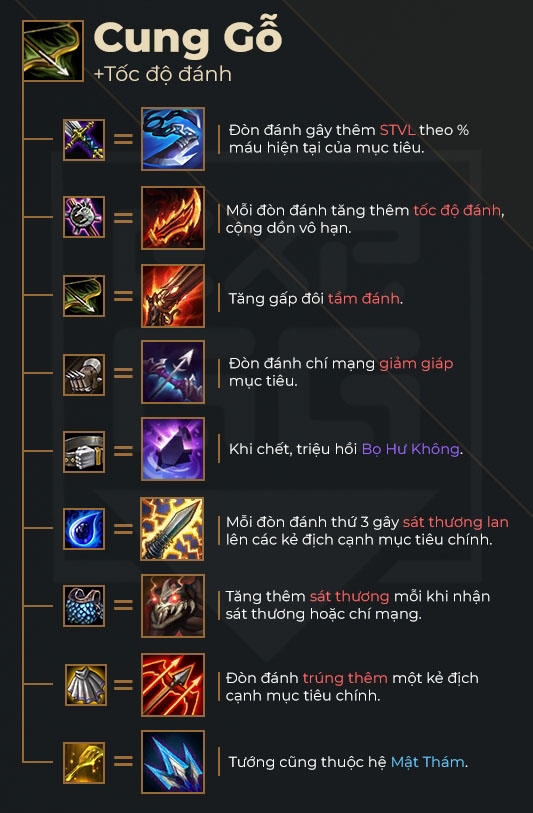
Task: Select the sword component icon in first row
Action: (84, 139)
